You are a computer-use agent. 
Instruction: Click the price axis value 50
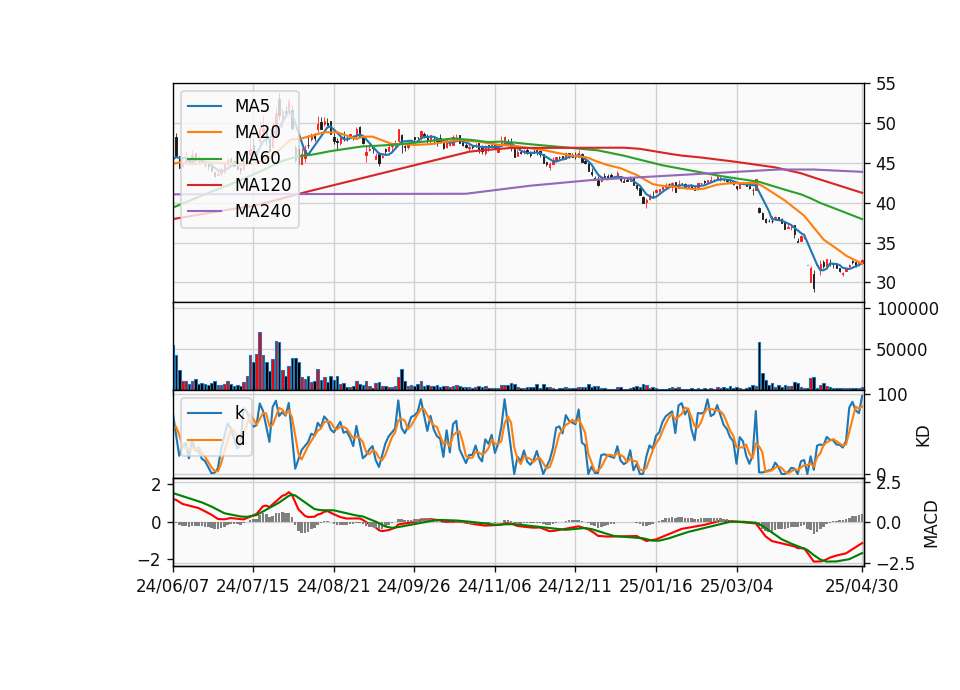click(x=886, y=124)
